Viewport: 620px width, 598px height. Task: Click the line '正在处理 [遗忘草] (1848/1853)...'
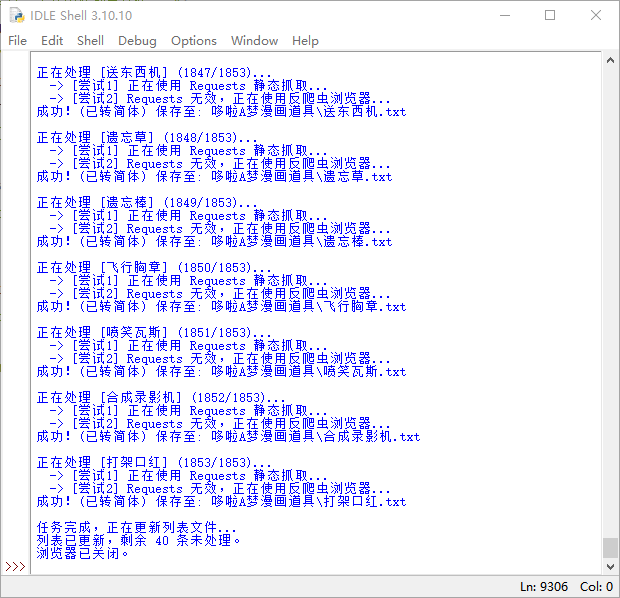pyautogui.click(x=147, y=138)
